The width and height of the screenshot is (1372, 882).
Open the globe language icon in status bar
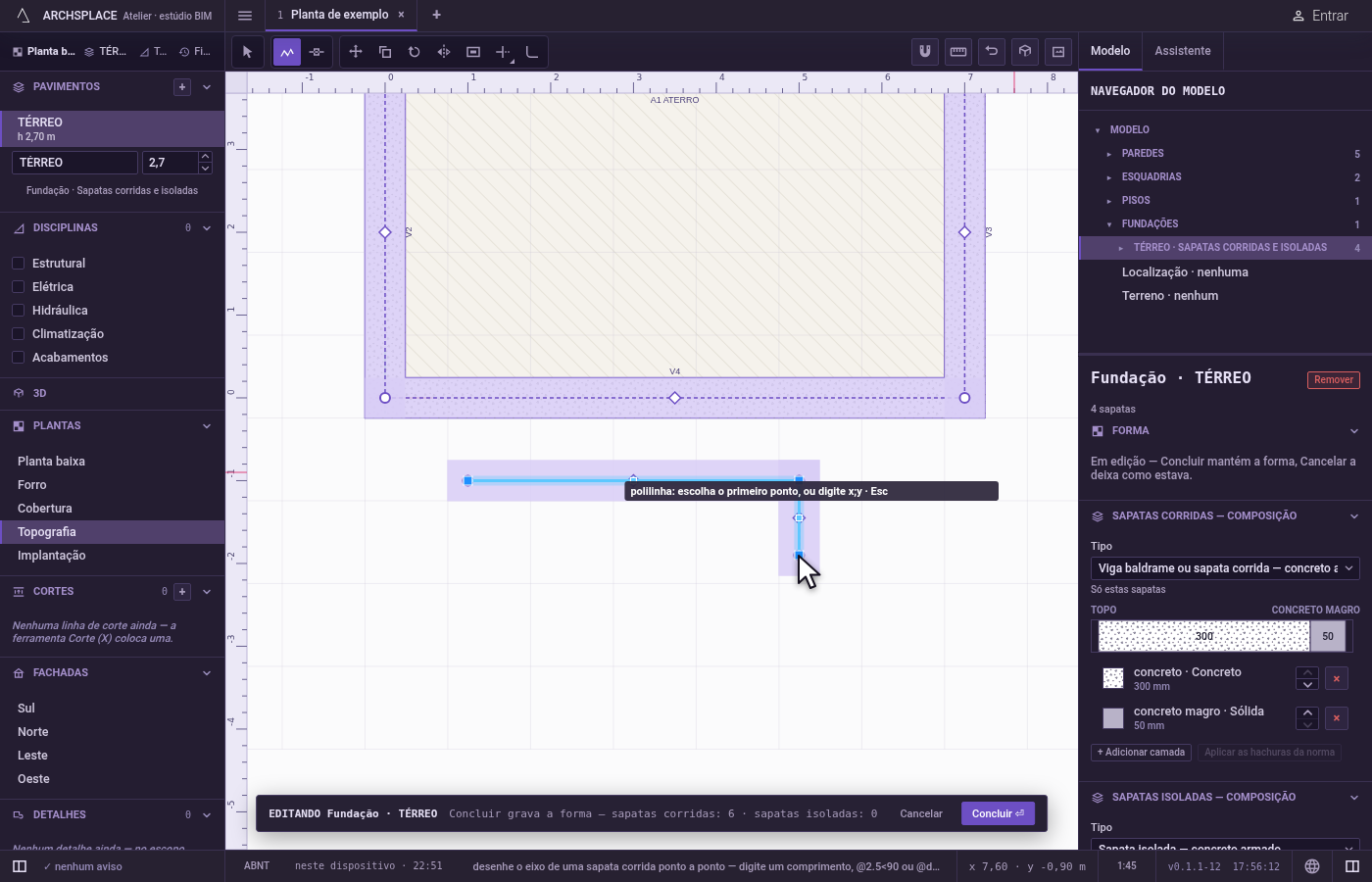pyautogui.click(x=1312, y=866)
